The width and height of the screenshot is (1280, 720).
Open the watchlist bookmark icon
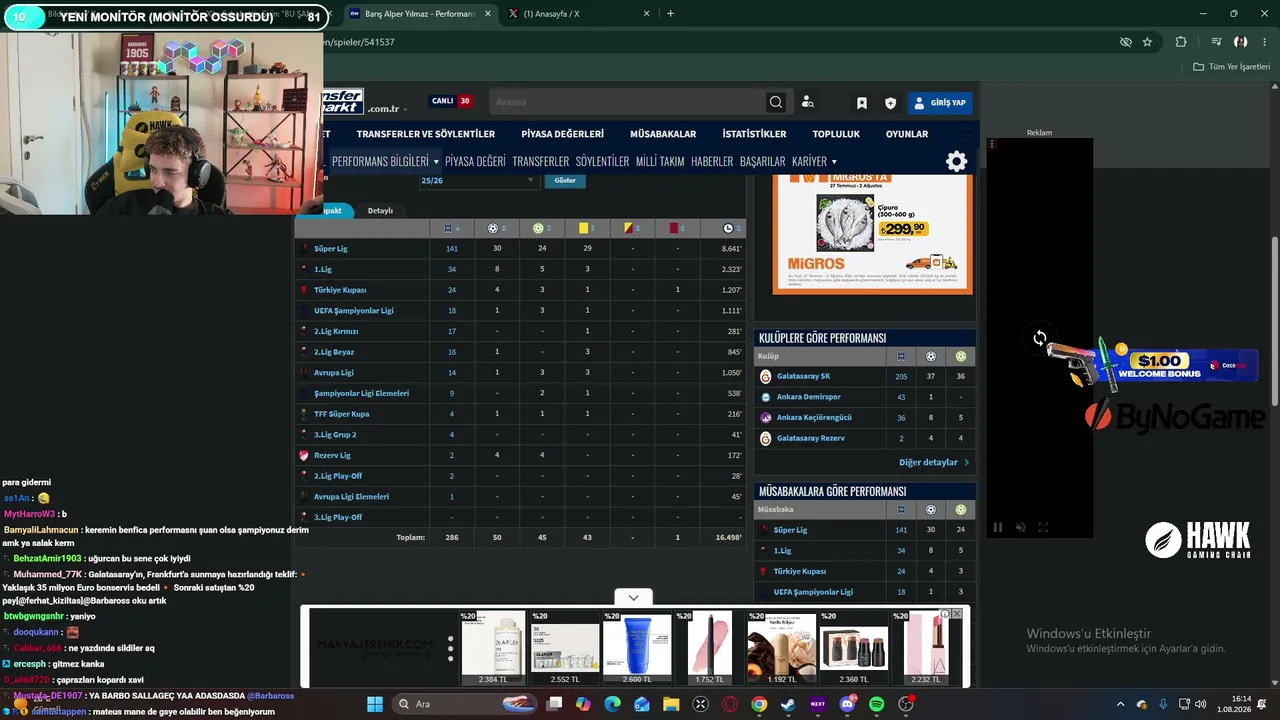point(861,103)
